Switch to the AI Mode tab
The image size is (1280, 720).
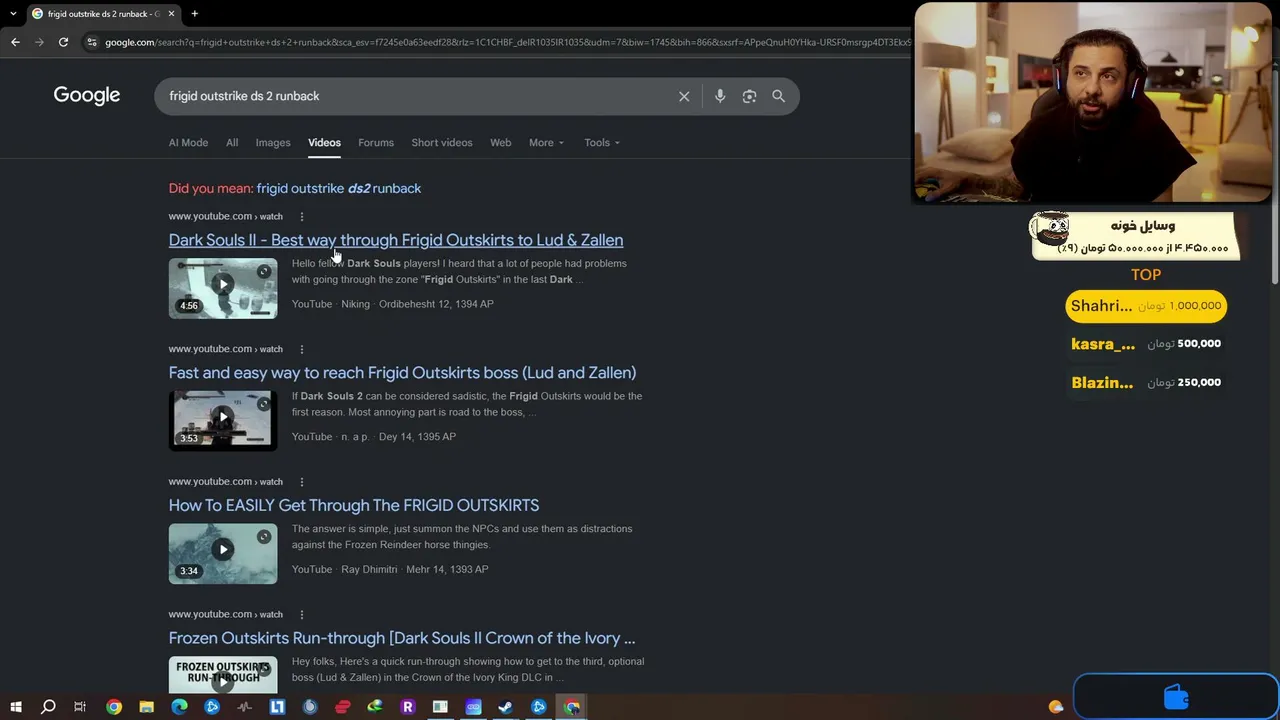point(188,142)
